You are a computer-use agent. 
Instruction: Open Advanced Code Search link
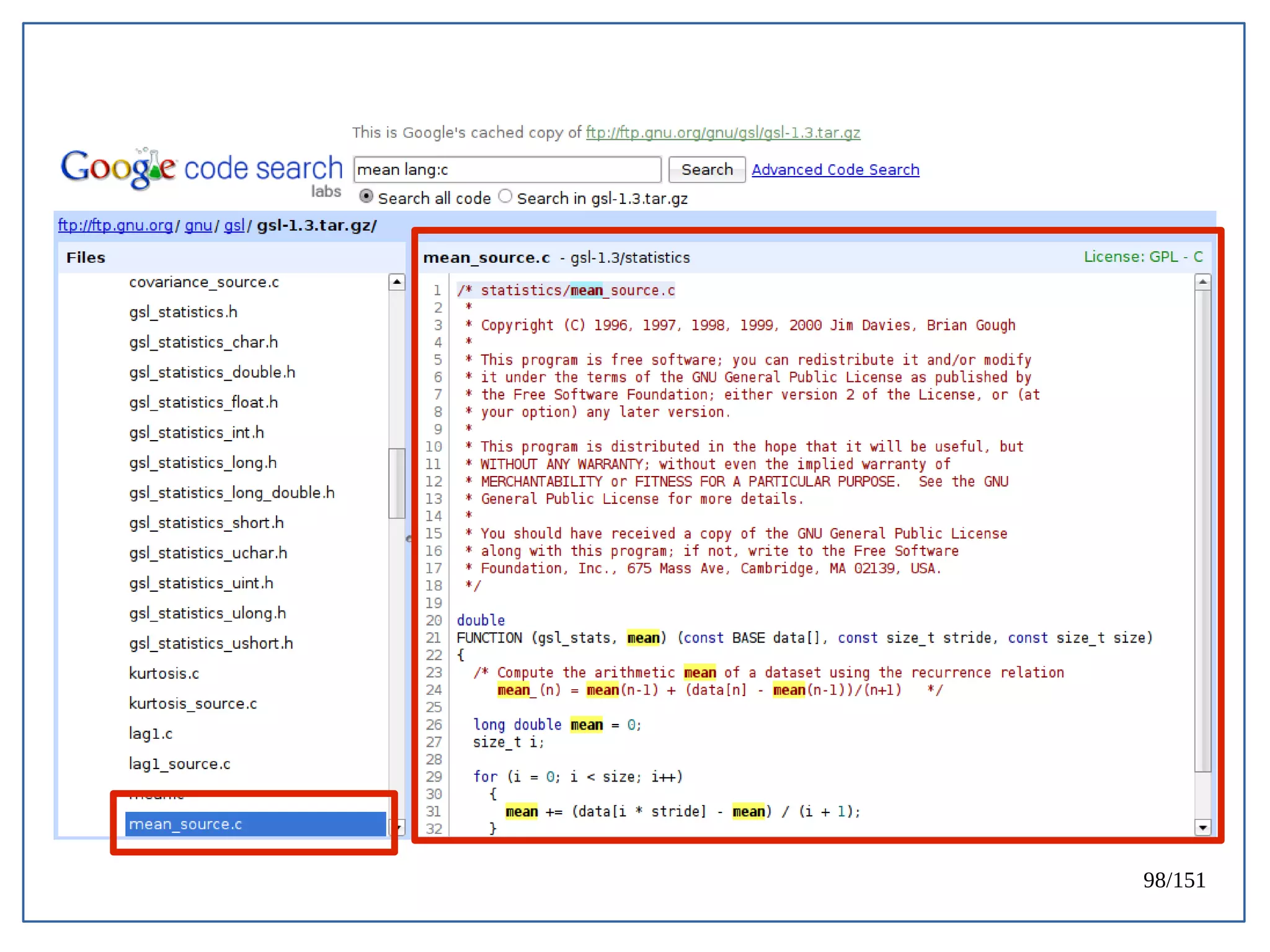(x=835, y=170)
